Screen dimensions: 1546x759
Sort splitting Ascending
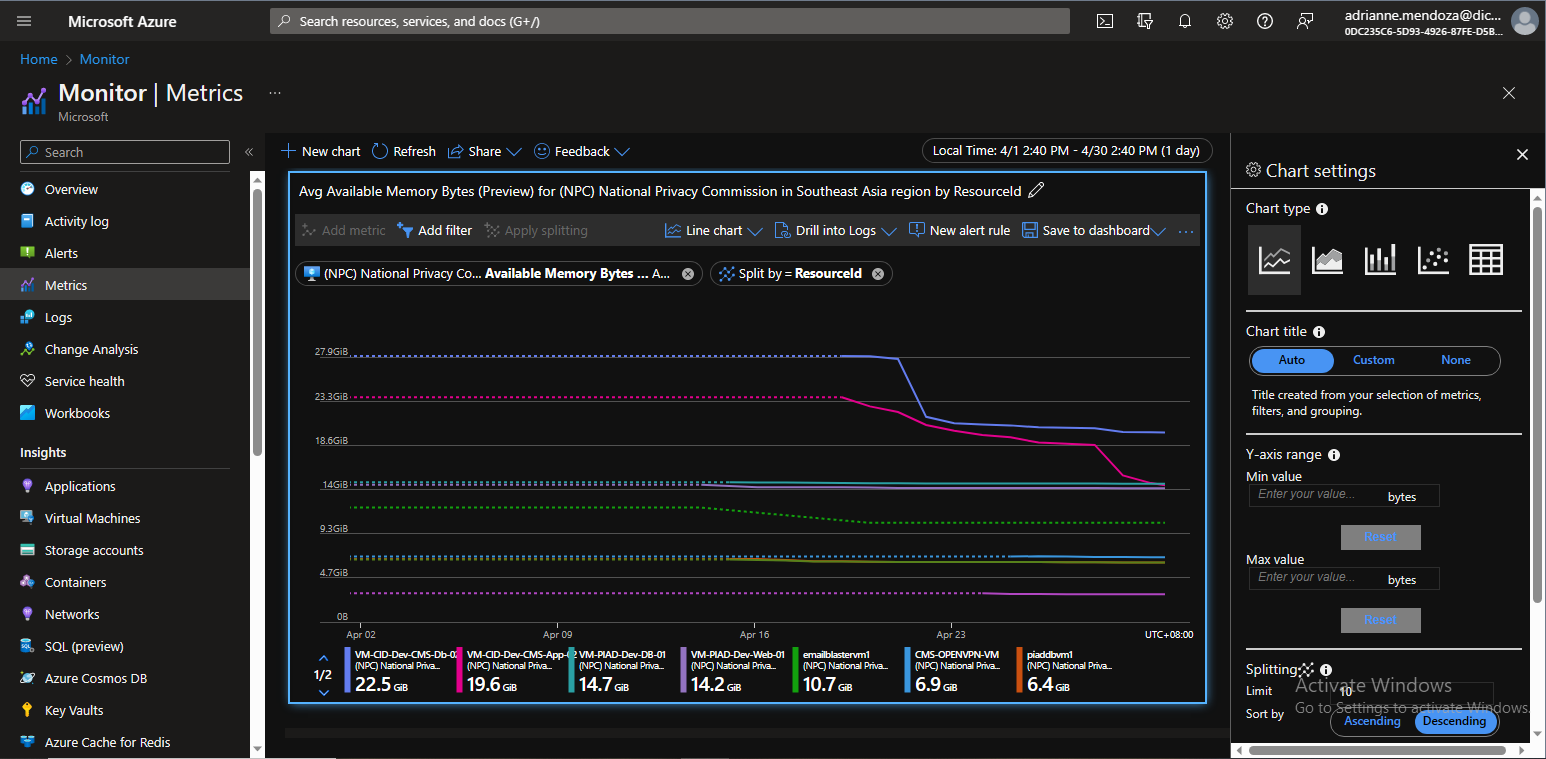[1372, 721]
